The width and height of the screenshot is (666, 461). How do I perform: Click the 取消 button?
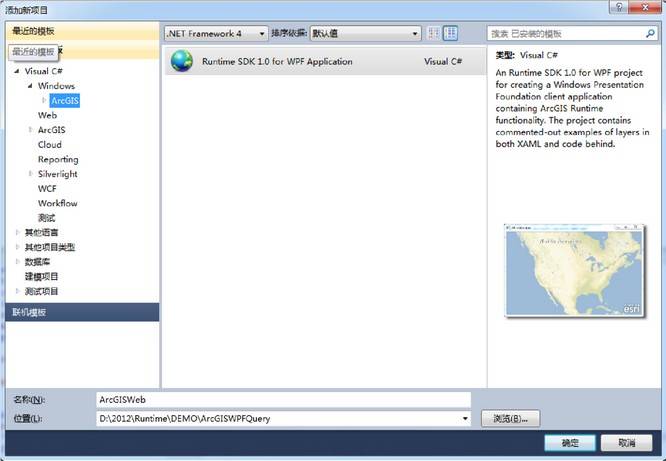pos(626,443)
